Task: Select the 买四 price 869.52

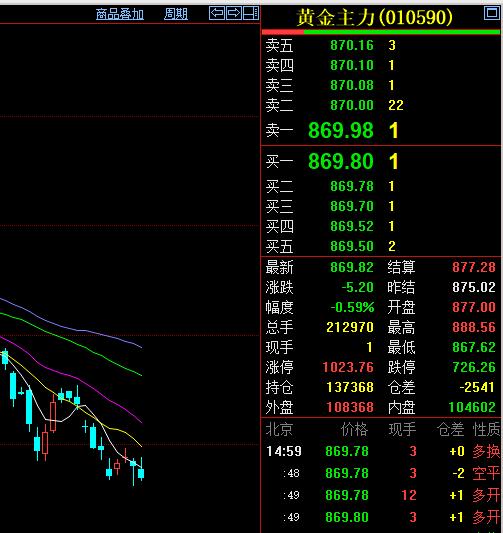Action: click(x=352, y=226)
